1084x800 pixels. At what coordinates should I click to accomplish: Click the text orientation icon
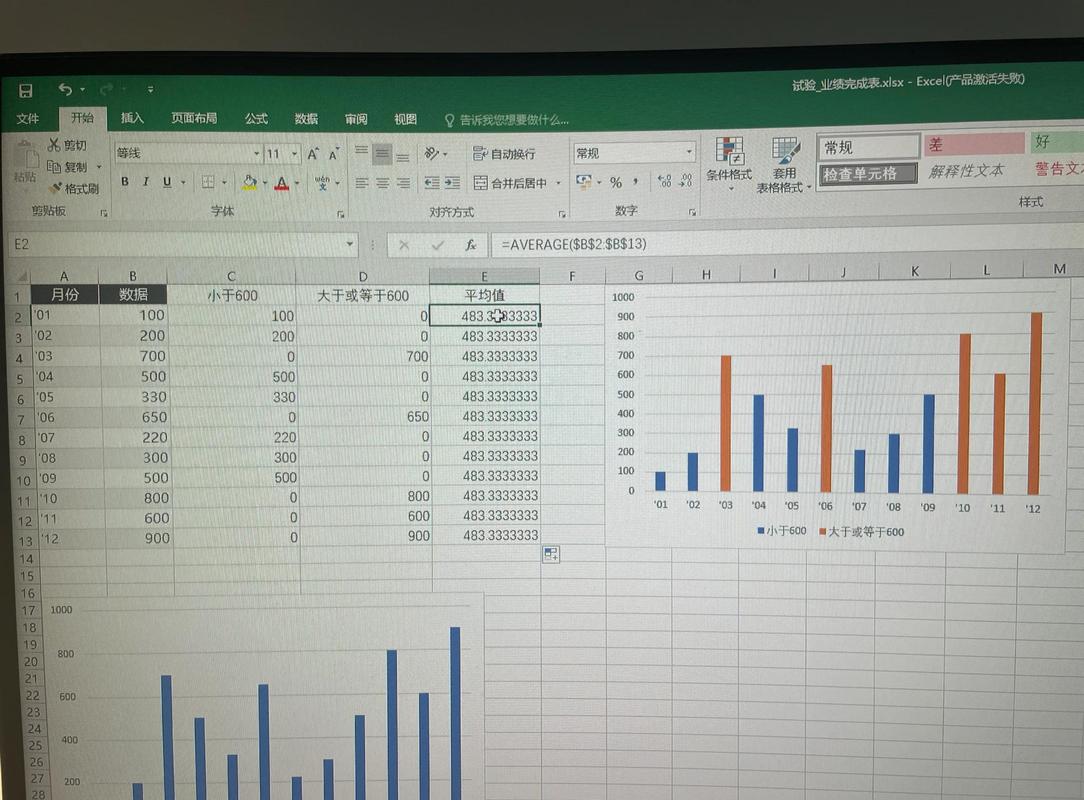[432, 154]
